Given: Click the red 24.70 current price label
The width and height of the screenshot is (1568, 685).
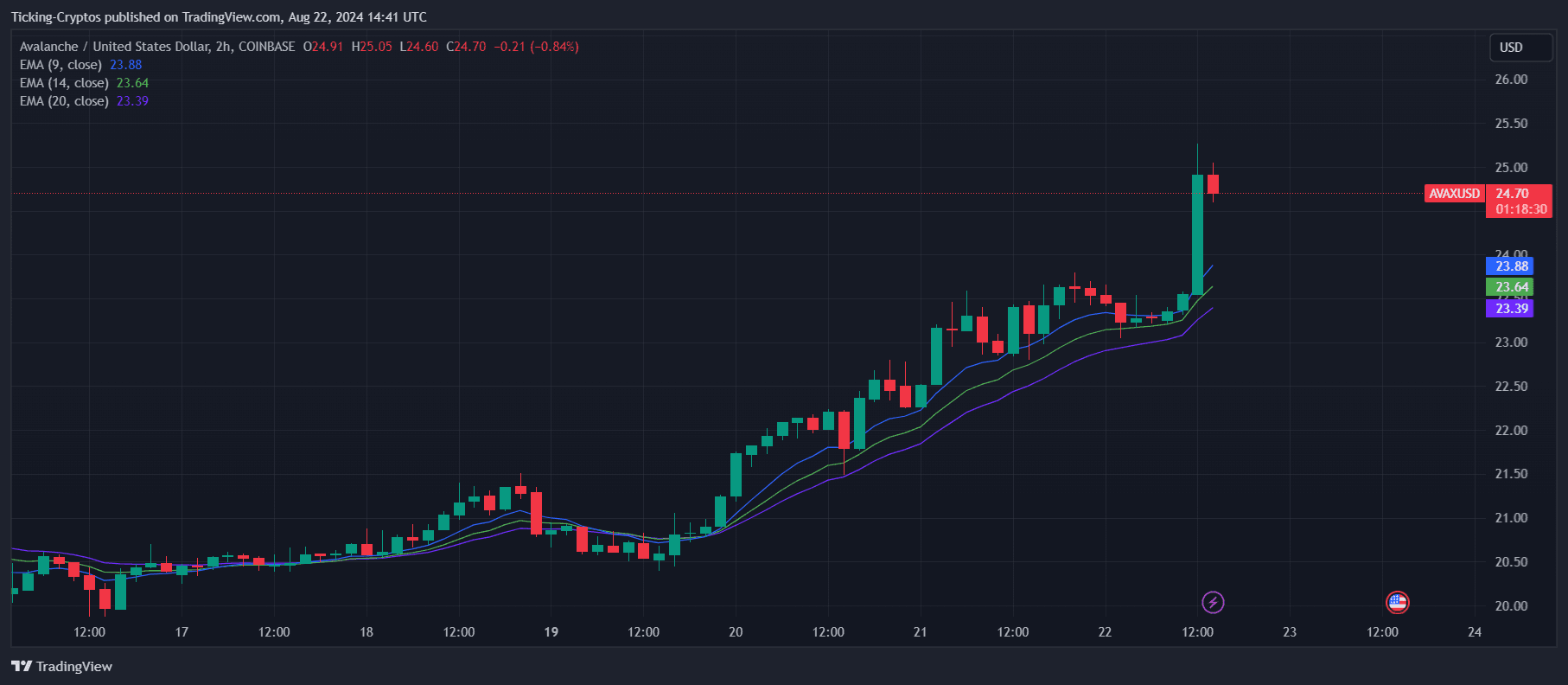Looking at the screenshot, I should point(1519,194).
